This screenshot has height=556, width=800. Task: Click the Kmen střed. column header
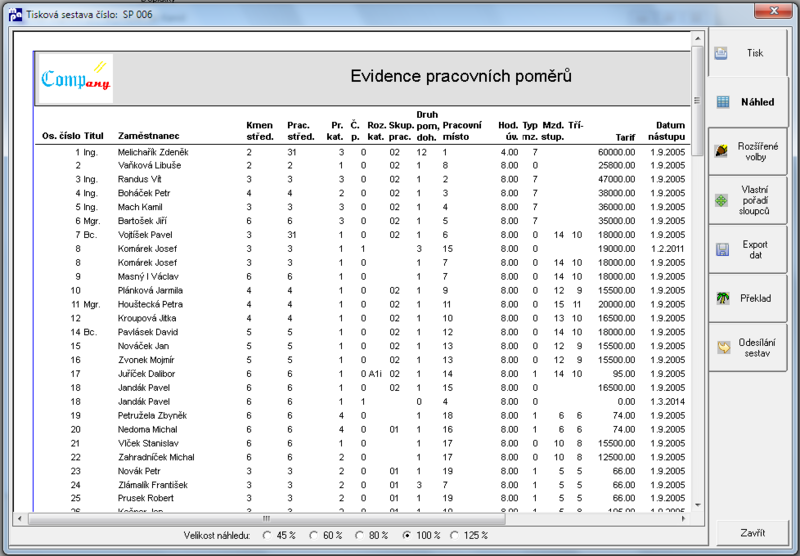(260, 131)
